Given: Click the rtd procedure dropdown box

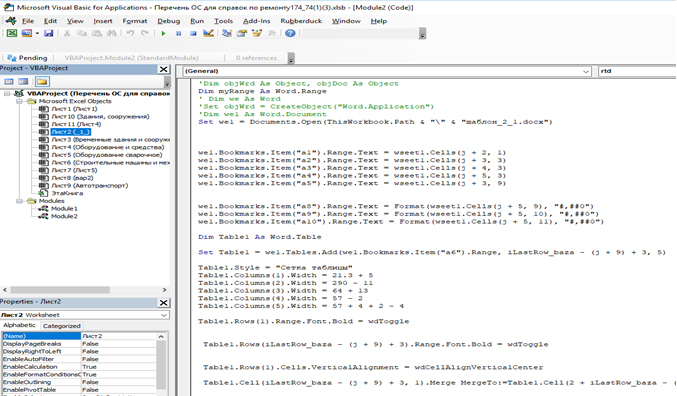Looking at the screenshot, I should [x=637, y=71].
